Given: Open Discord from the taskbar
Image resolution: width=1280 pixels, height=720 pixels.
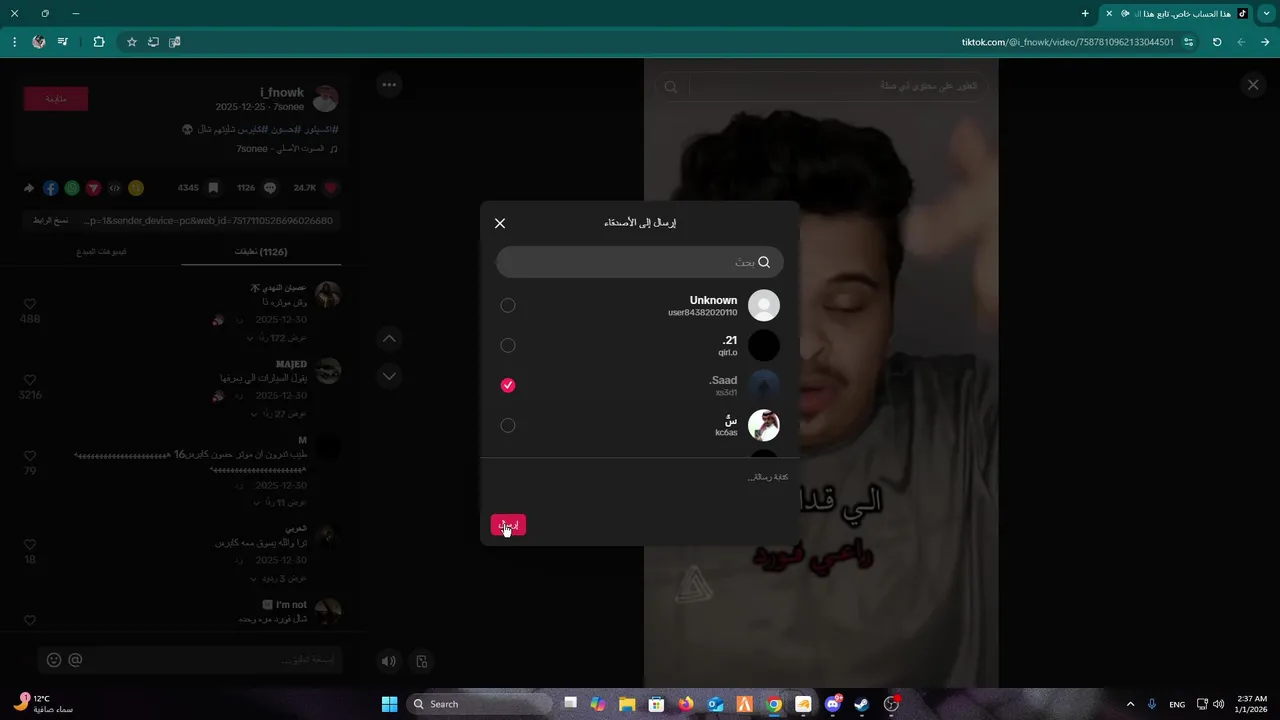Looking at the screenshot, I should tap(832, 704).
